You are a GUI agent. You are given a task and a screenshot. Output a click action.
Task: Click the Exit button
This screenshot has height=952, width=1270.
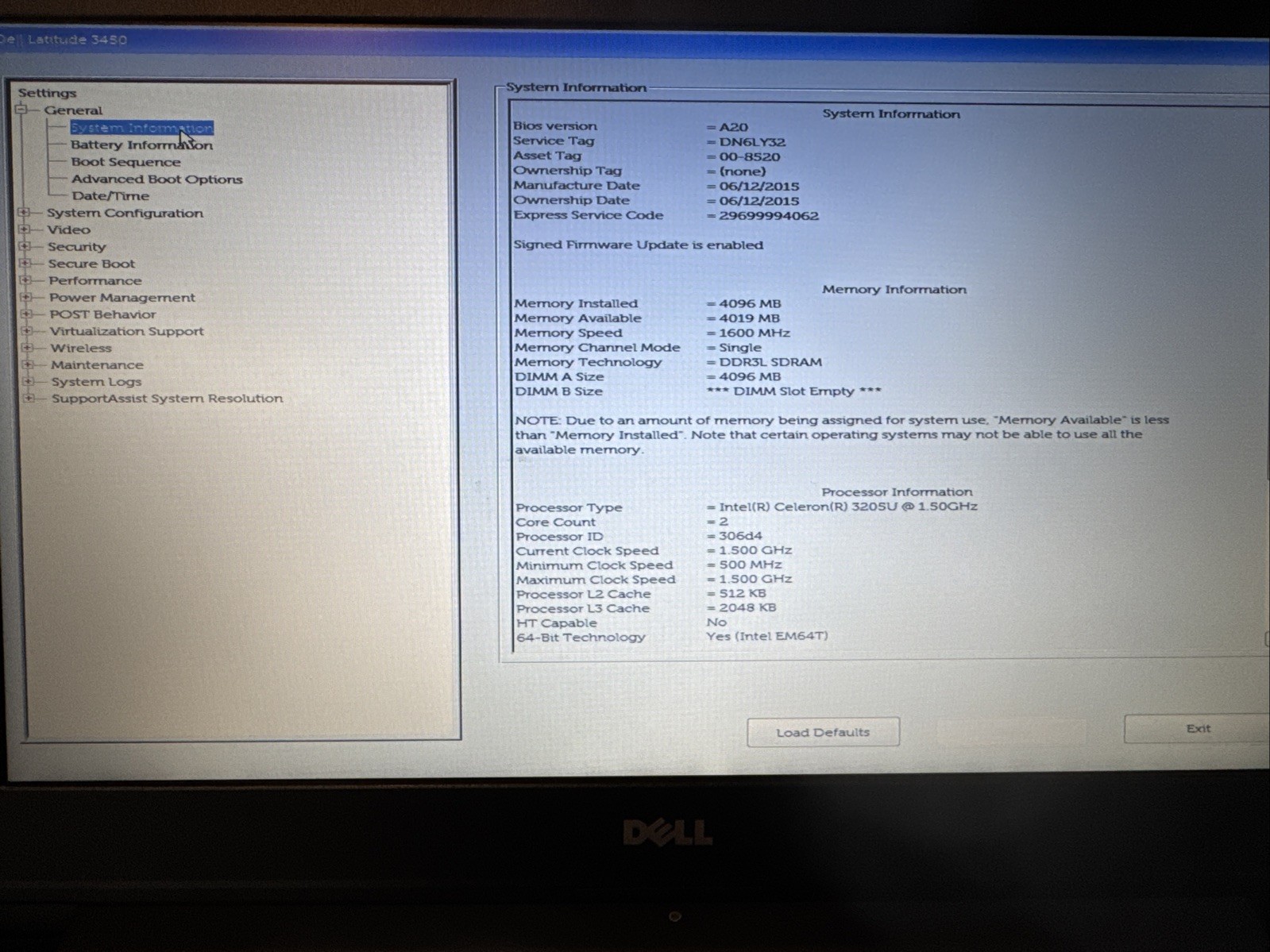coord(1197,728)
